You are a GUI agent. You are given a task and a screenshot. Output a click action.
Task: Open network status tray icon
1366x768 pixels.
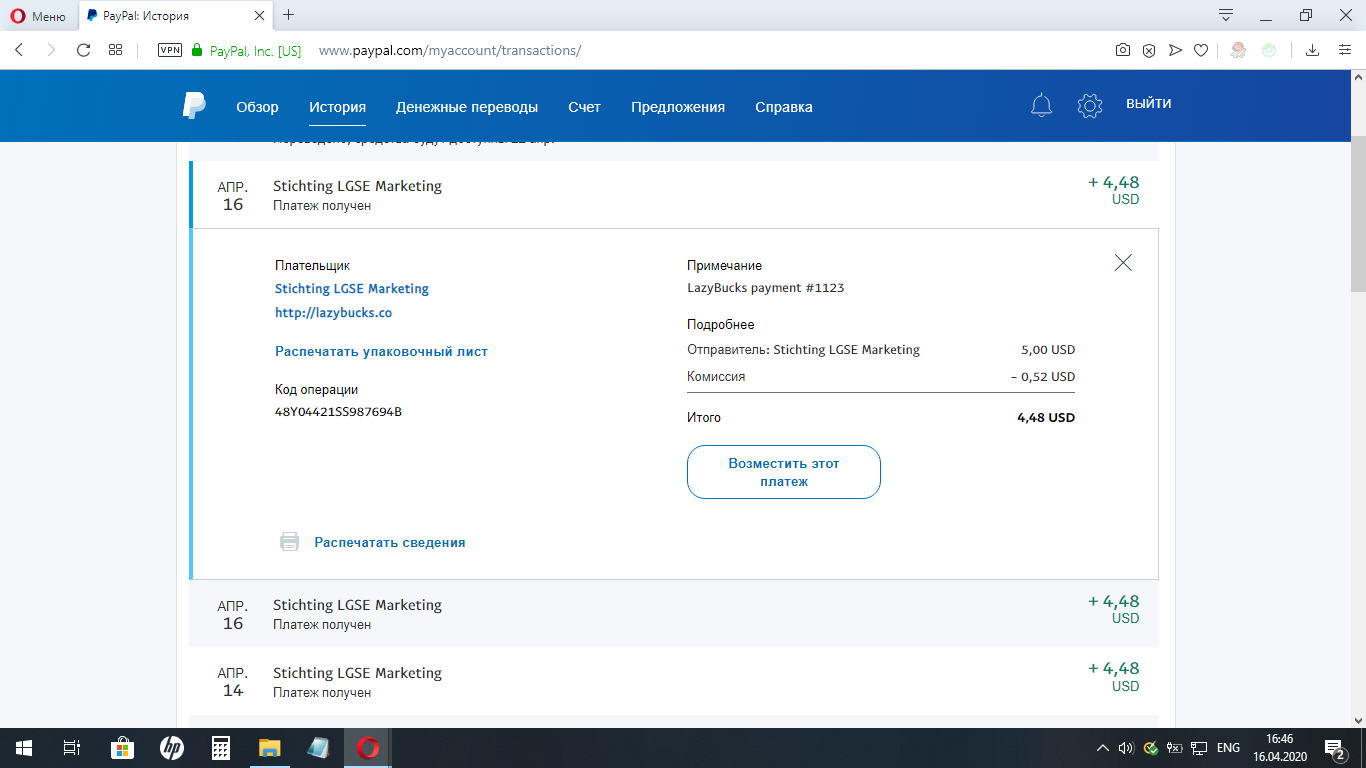1199,748
